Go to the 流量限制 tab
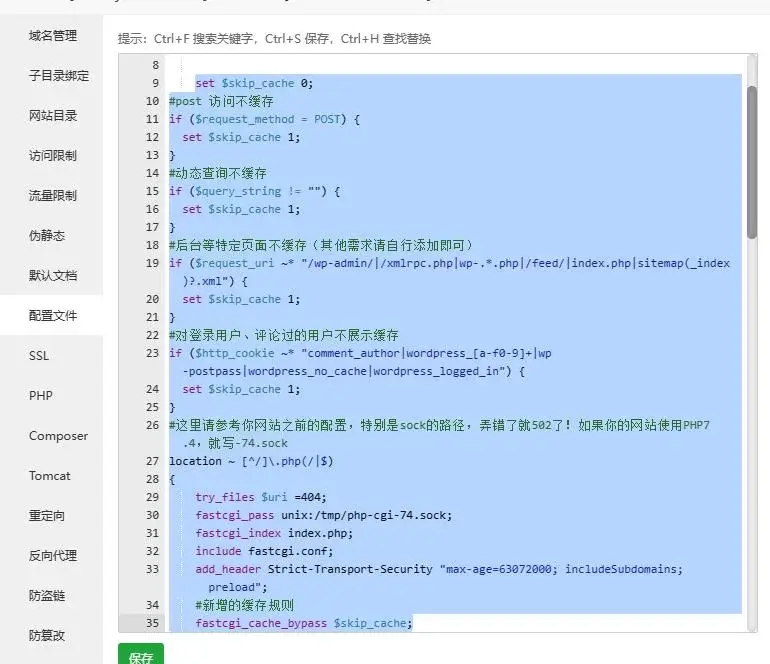Image resolution: width=770 pixels, height=664 pixels. point(52,196)
